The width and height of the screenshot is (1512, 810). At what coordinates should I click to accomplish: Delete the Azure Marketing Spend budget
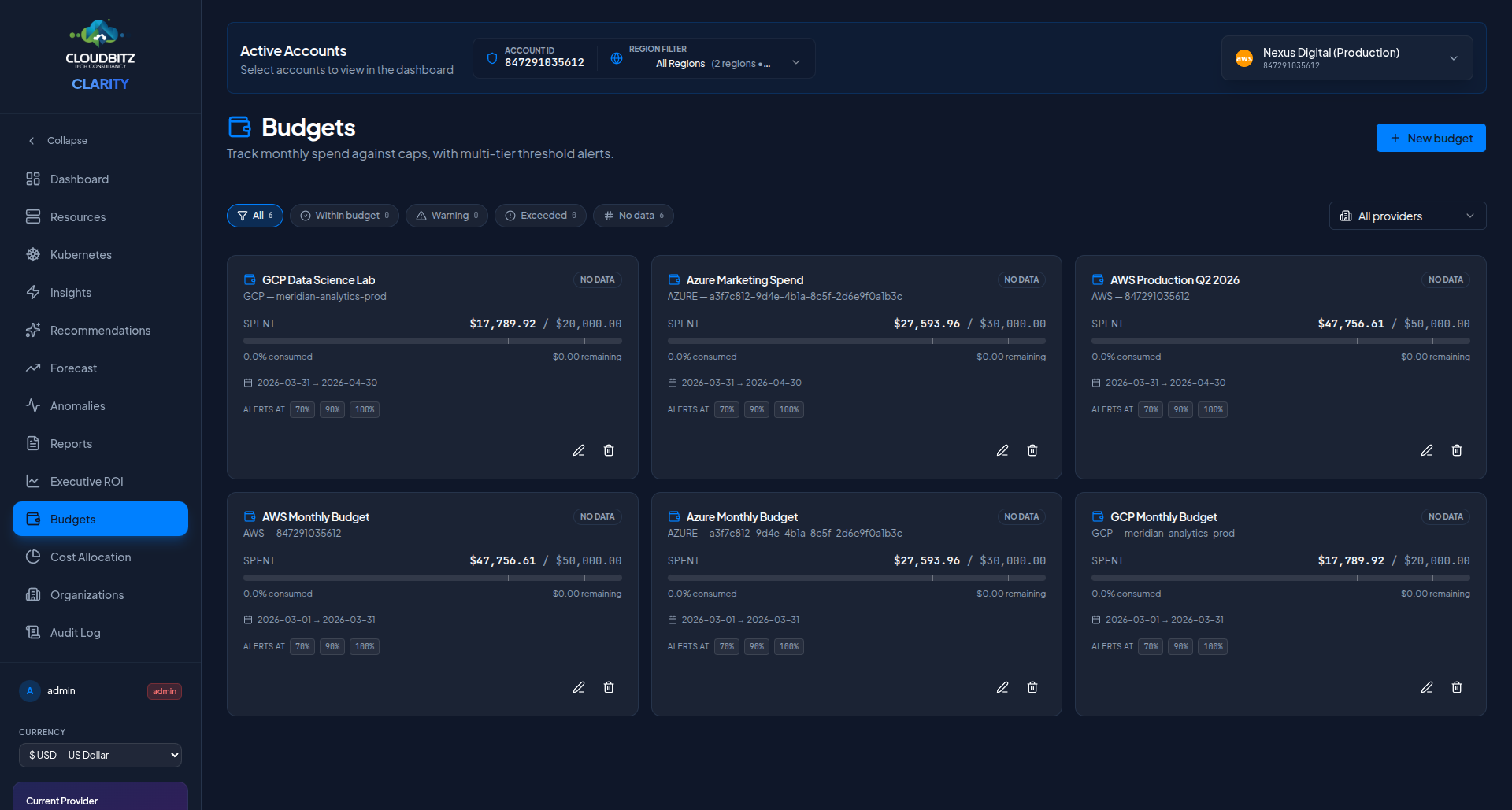1032,450
